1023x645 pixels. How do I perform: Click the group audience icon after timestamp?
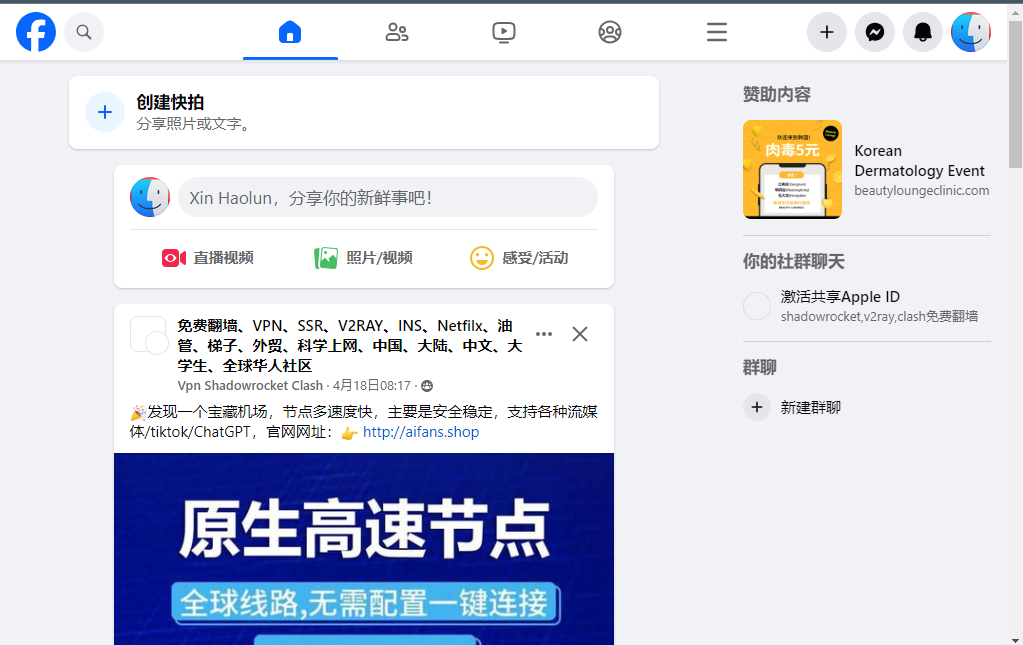click(427, 386)
